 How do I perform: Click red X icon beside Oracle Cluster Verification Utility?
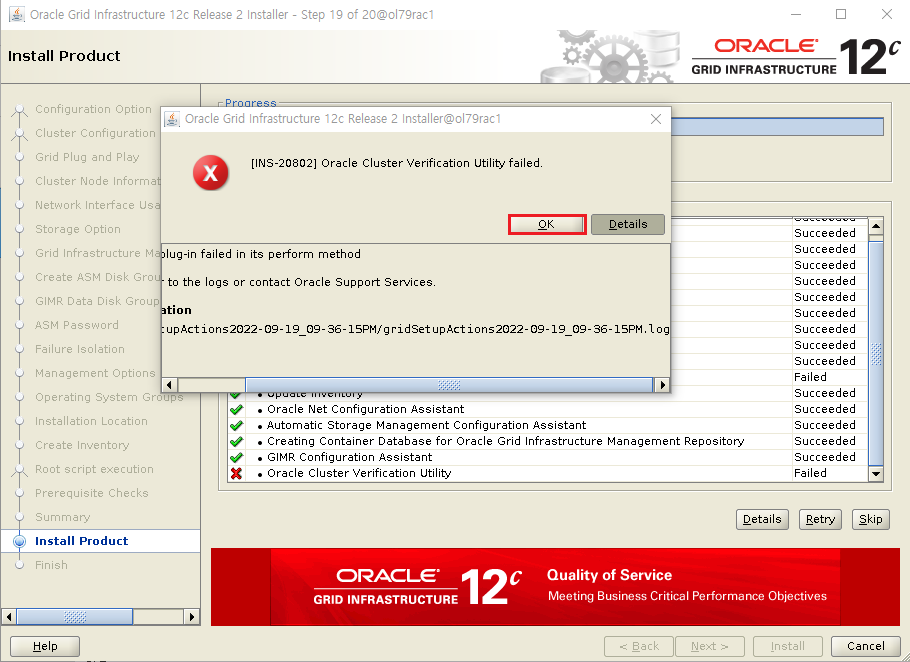[x=236, y=473]
